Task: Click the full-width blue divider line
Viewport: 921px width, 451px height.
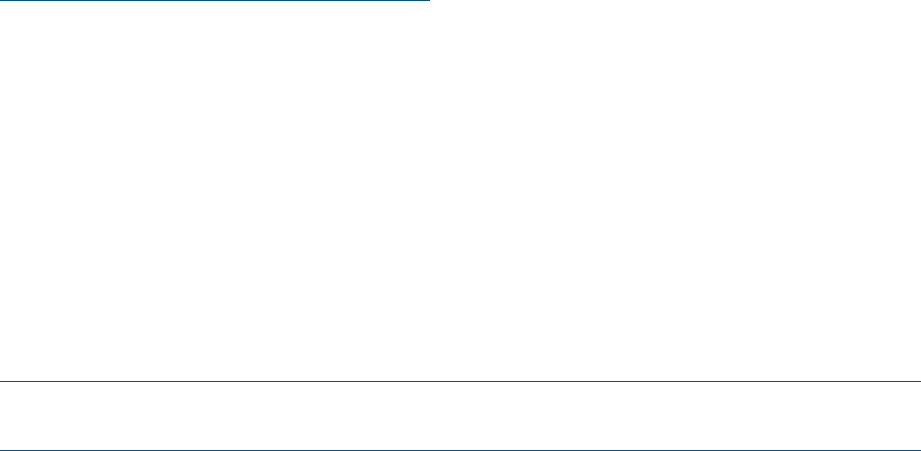Action: (x=460, y=381)
